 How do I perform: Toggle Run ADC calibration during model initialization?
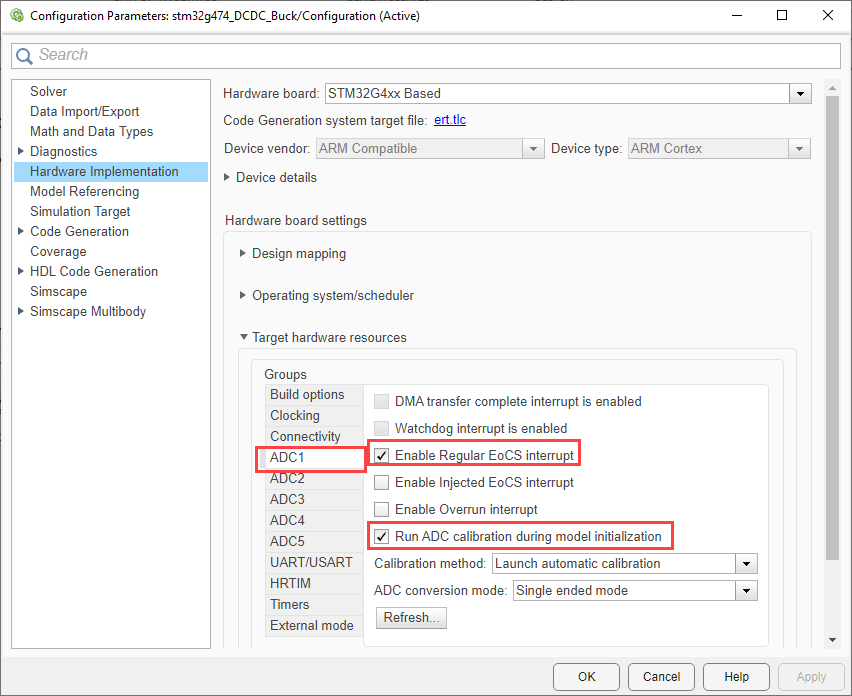(x=382, y=537)
